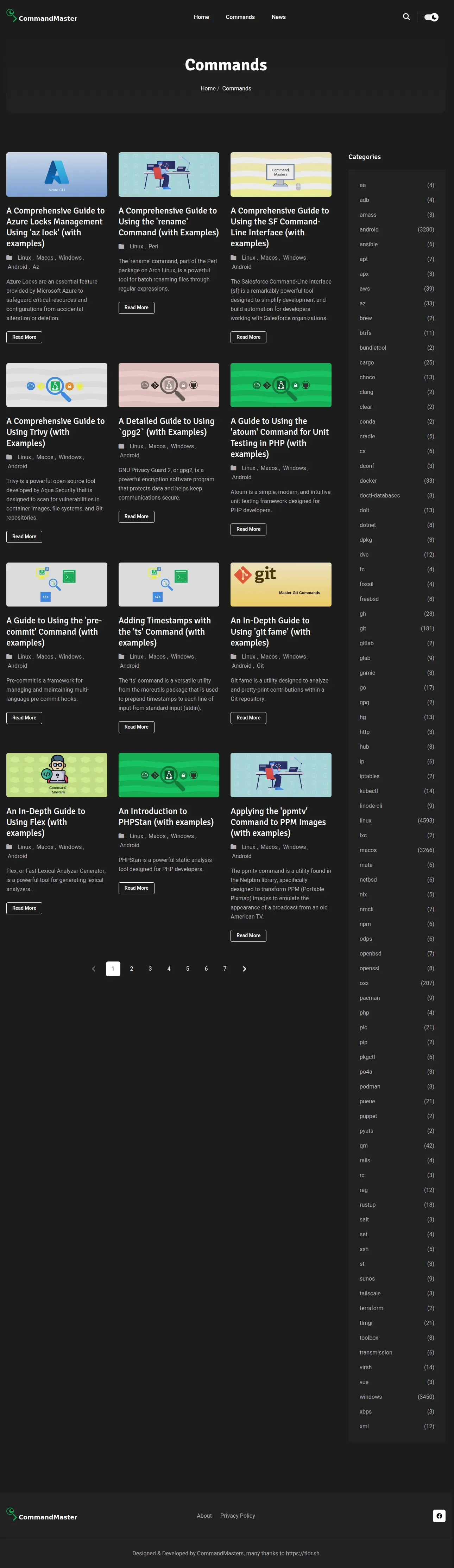Open the terraform category
The image size is (454, 1568).
point(397,1308)
